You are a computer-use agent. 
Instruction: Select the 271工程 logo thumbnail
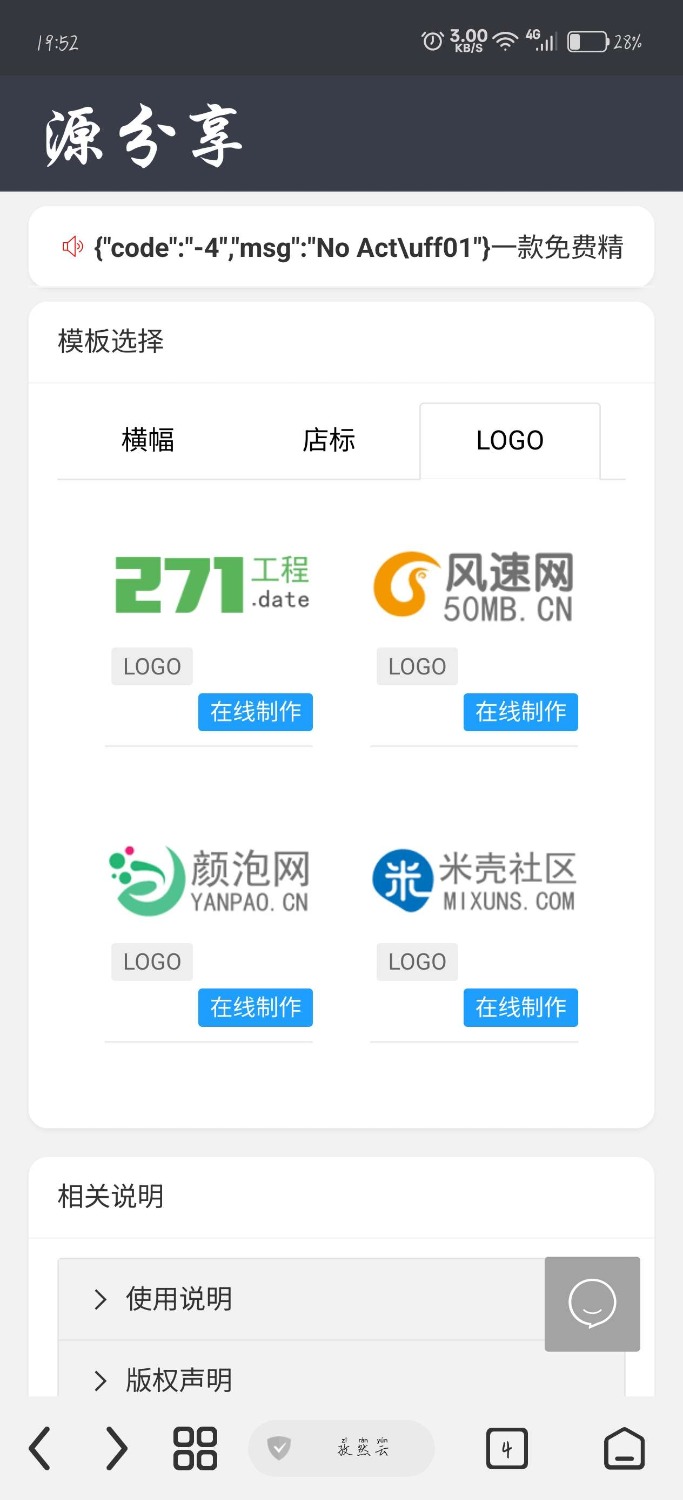coord(212,584)
